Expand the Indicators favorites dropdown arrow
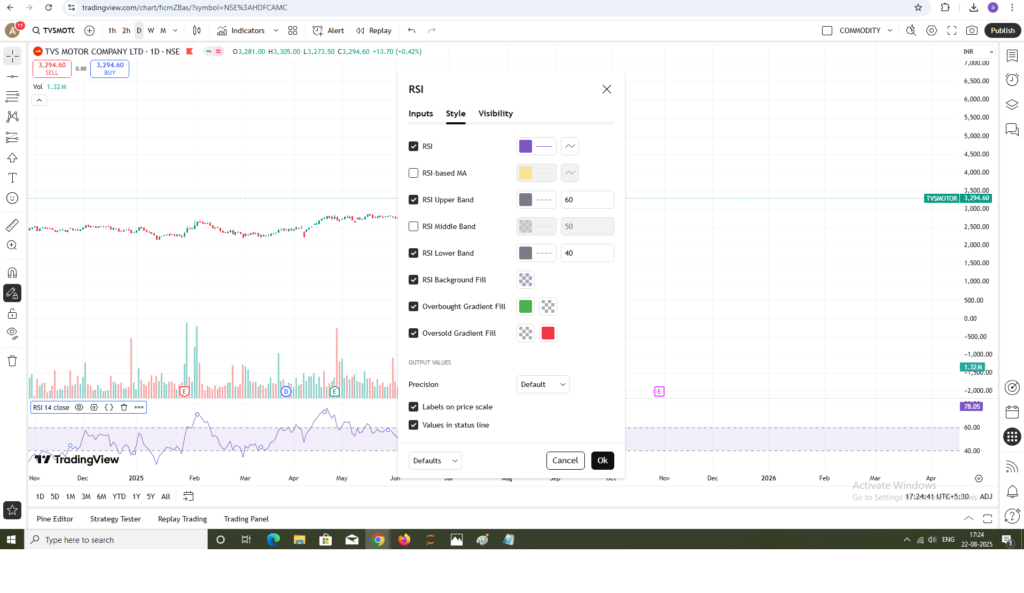1024x593 pixels. click(276, 31)
